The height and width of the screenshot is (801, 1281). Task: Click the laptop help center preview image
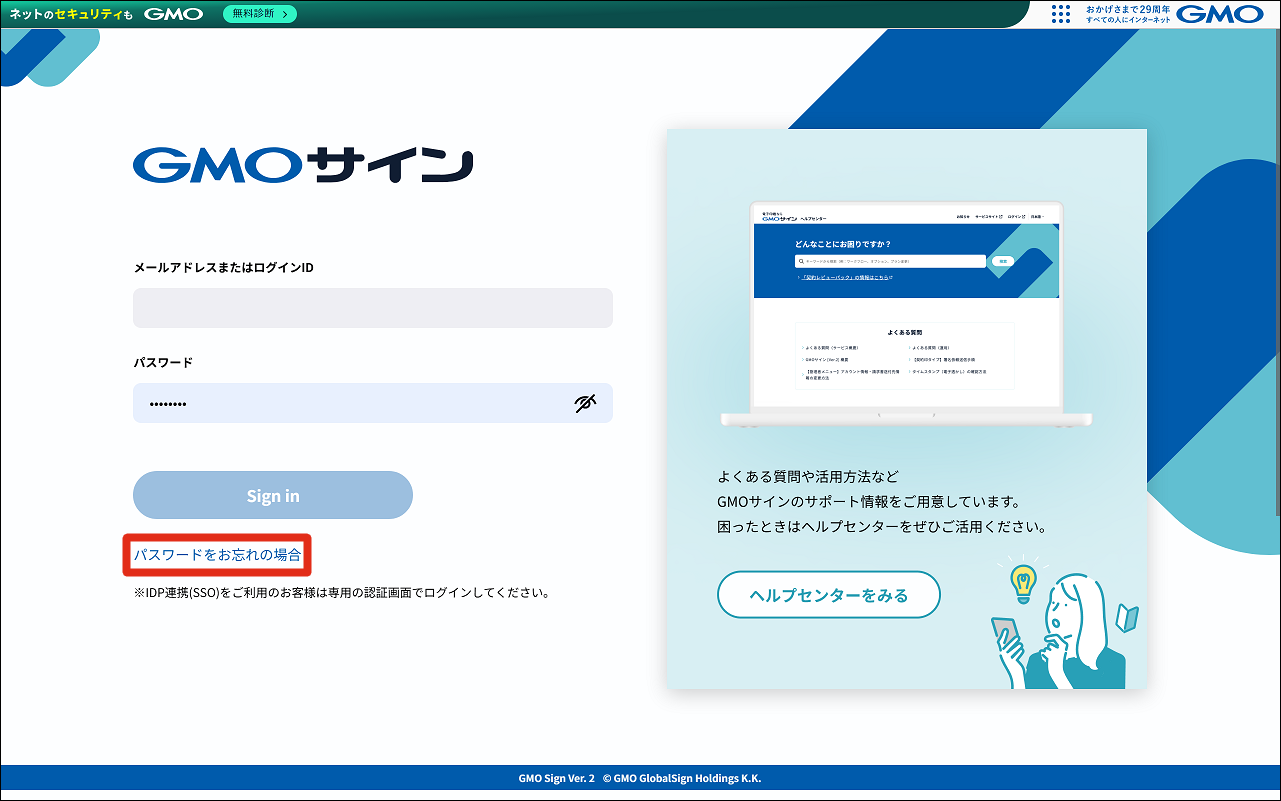click(906, 310)
